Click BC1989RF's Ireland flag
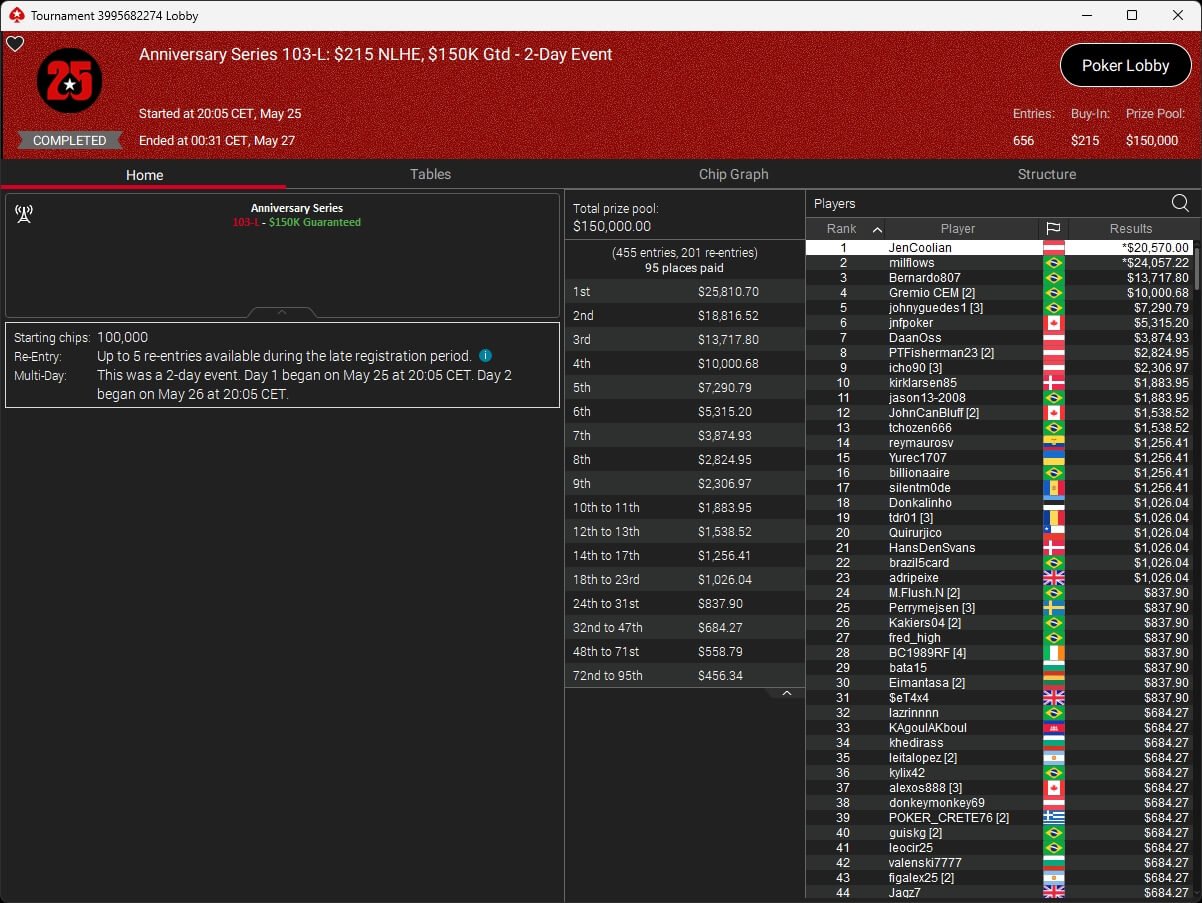The image size is (1202, 903). point(1054,653)
